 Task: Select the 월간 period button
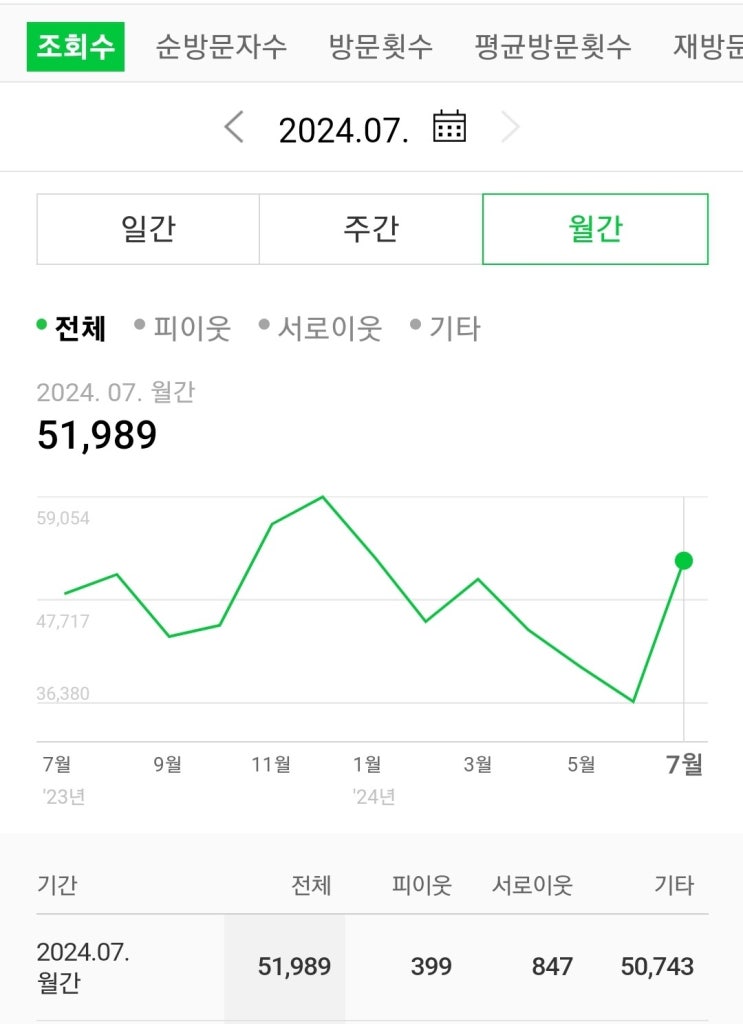[595, 229]
